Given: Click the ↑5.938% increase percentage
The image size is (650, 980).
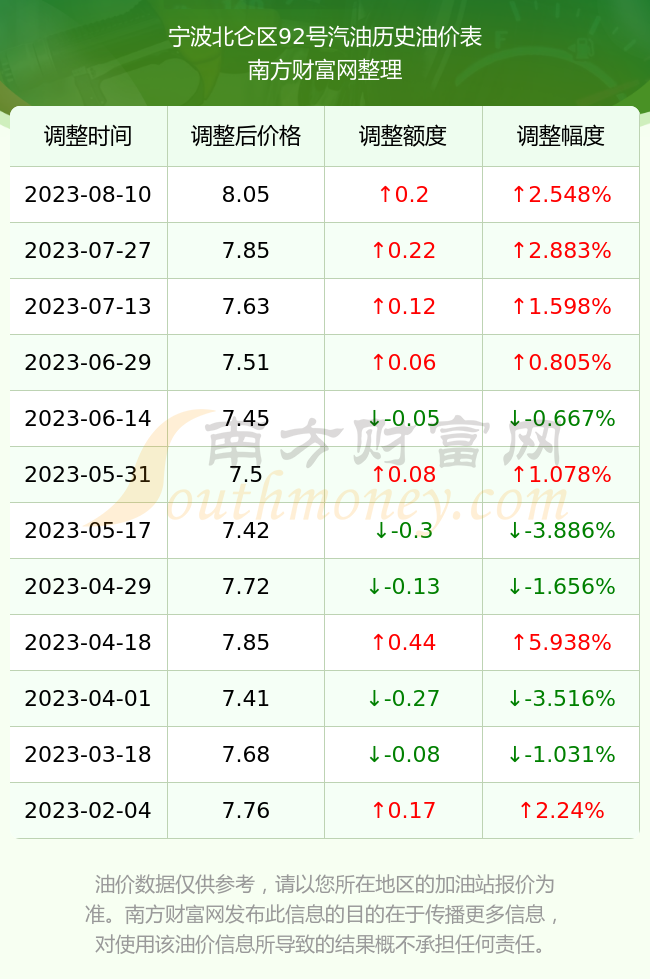Looking at the screenshot, I should pyautogui.click(x=561, y=642).
